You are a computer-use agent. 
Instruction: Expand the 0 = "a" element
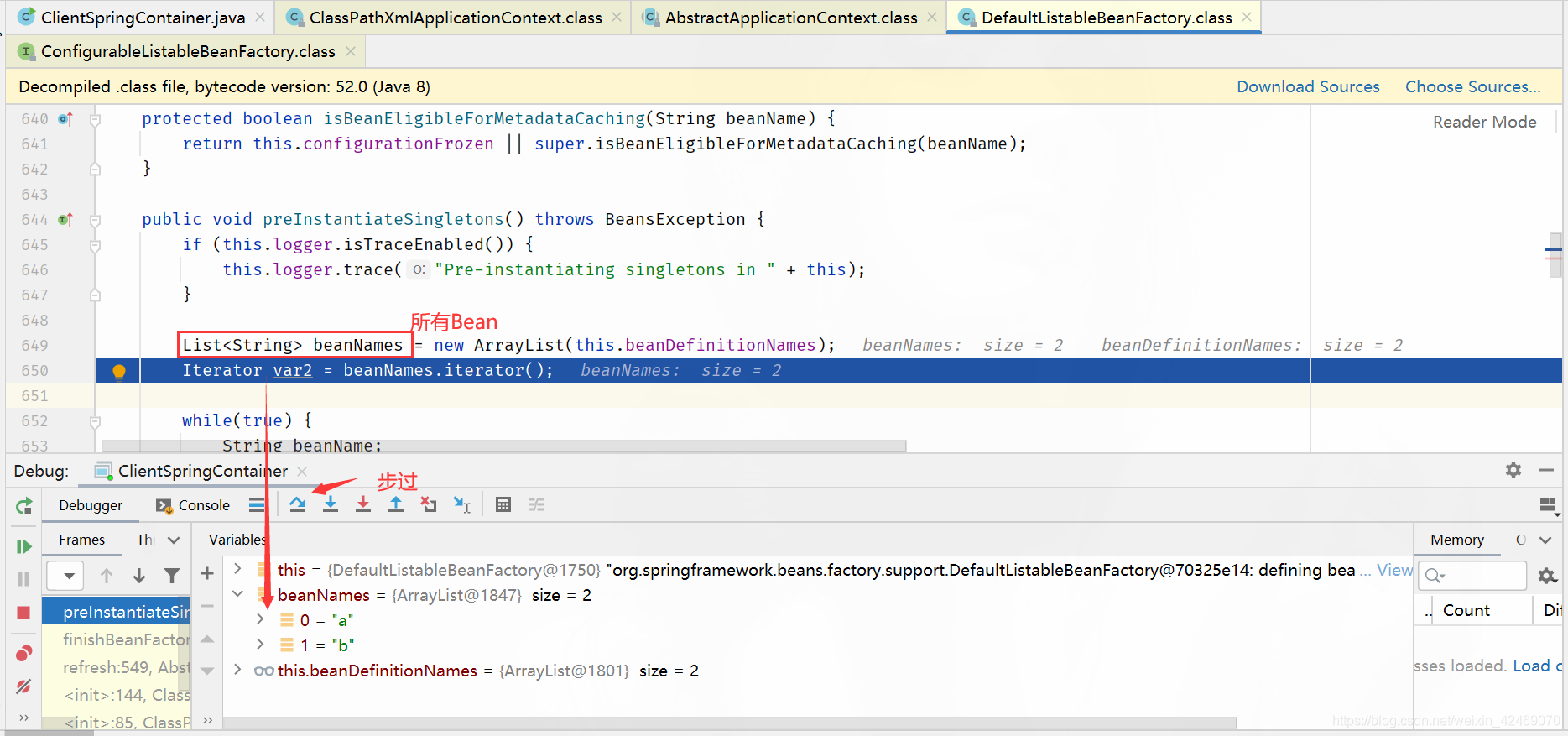[260, 619]
